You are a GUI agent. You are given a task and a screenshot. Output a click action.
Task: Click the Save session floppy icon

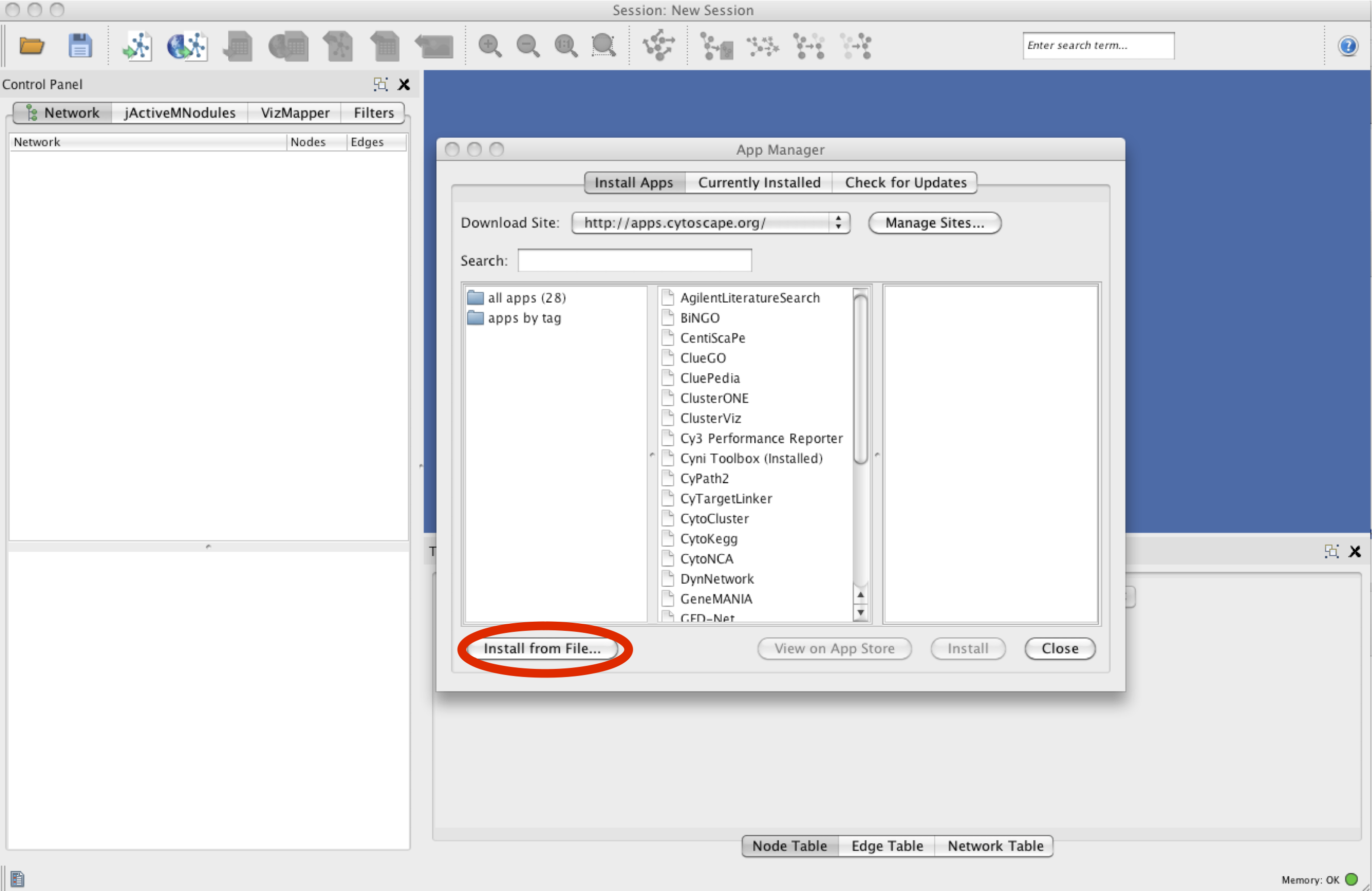coord(80,46)
